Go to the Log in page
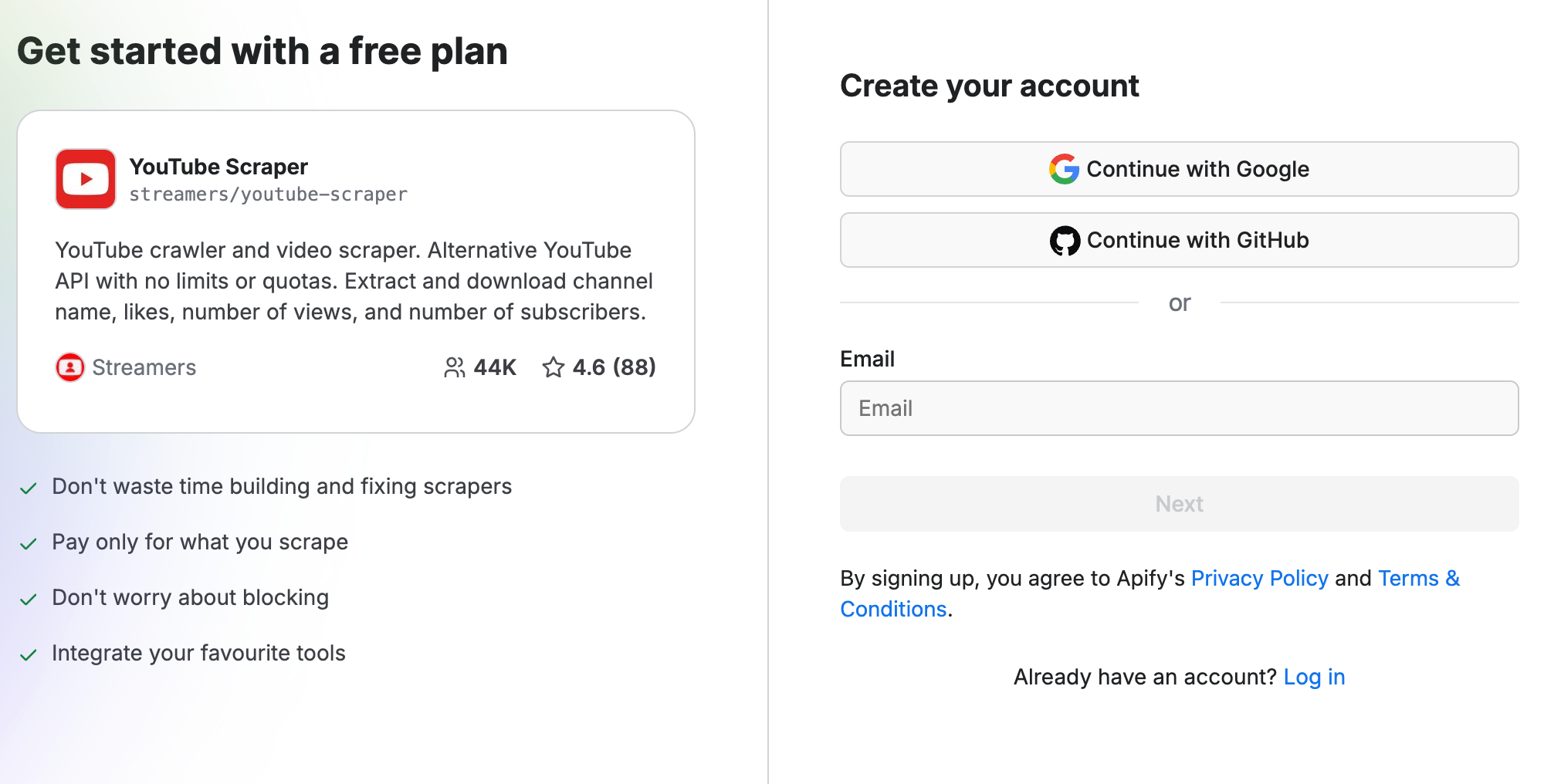The width and height of the screenshot is (1544, 784). click(1314, 677)
